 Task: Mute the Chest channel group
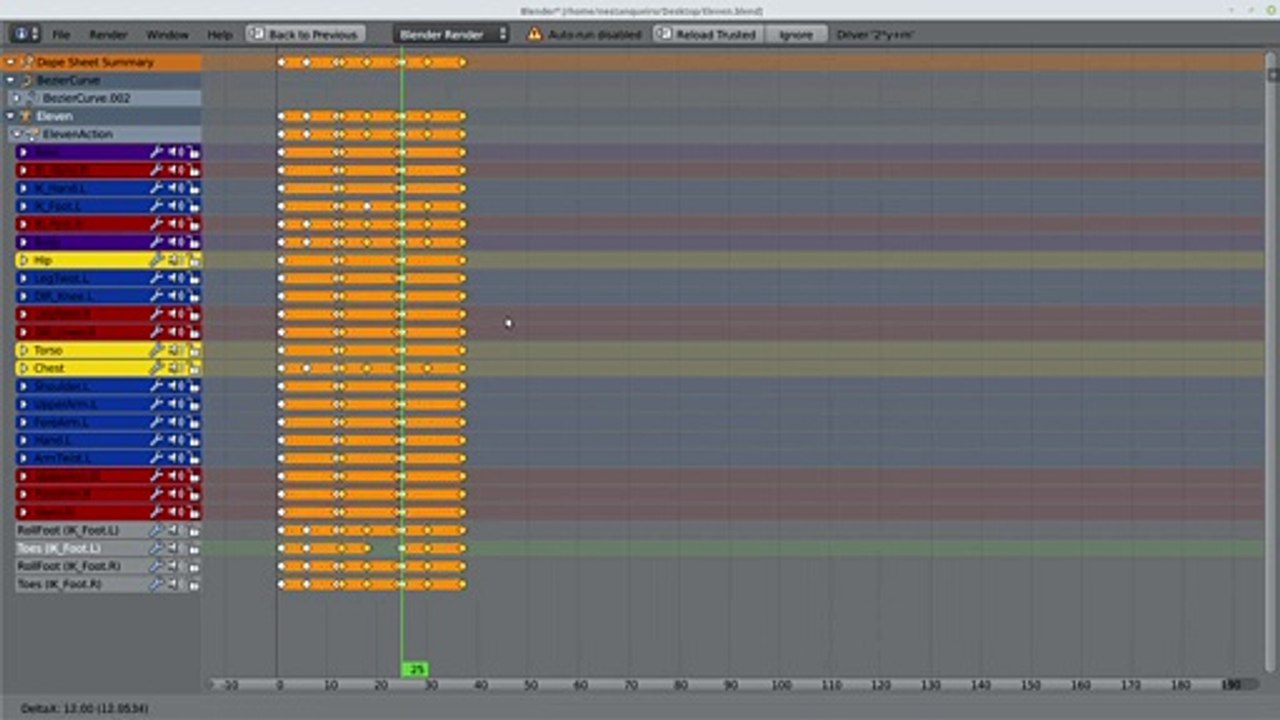pos(175,368)
